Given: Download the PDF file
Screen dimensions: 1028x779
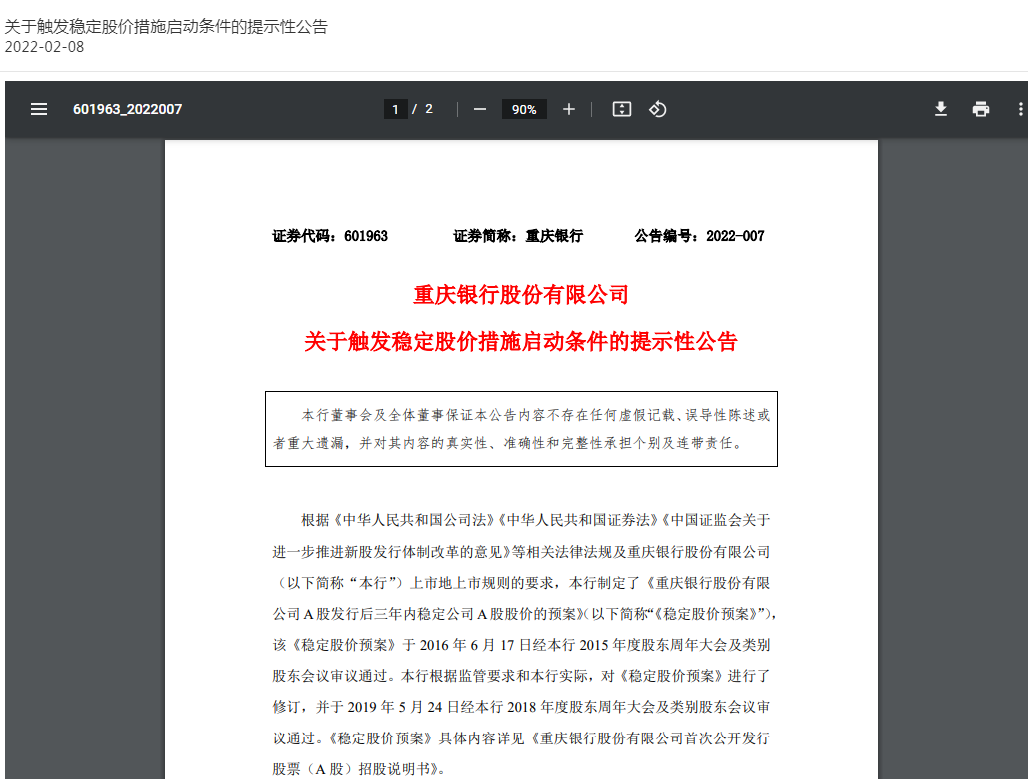Looking at the screenshot, I should [941, 109].
